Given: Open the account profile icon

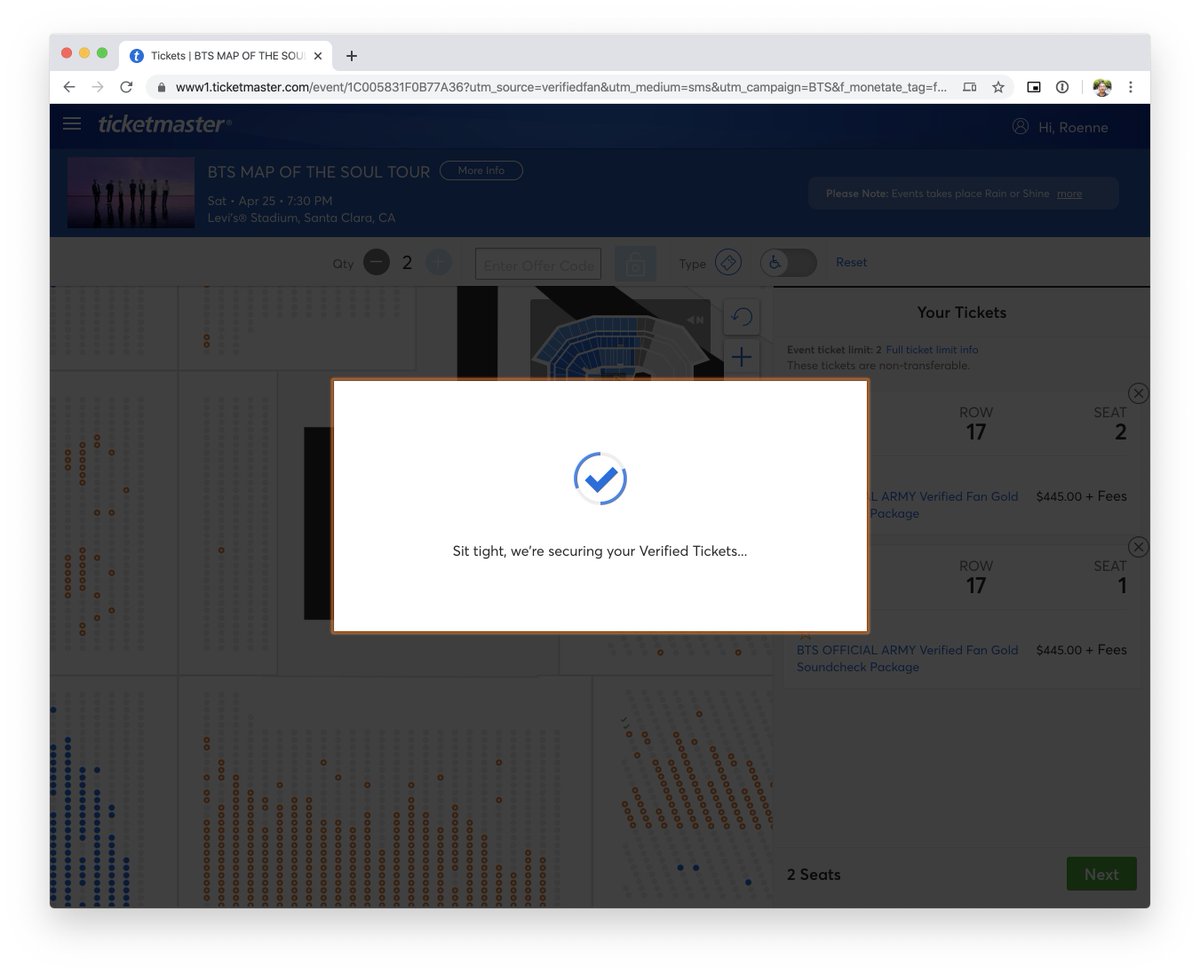Looking at the screenshot, I should pyautogui.click(x=1020, y=127).
